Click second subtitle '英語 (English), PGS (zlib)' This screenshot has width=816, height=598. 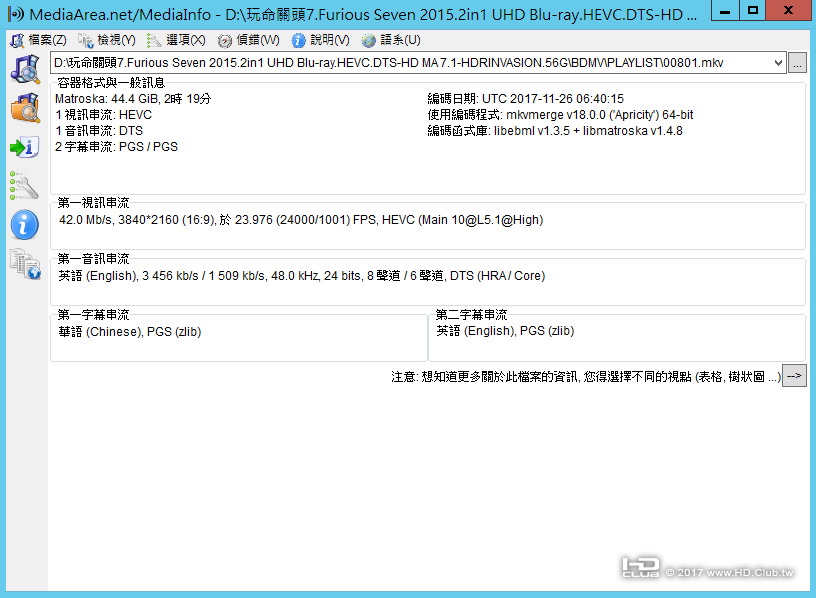505,331
